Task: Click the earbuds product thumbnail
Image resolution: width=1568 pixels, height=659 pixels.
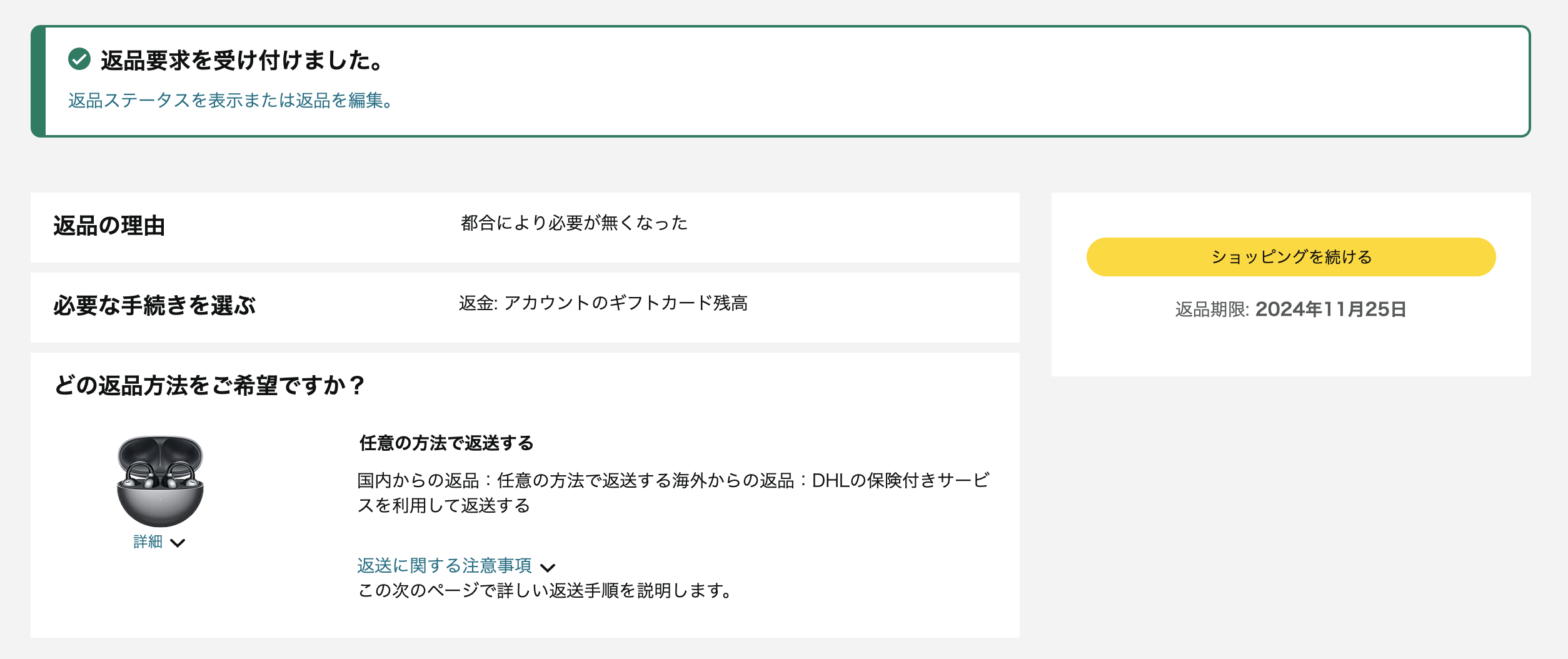Action: pos(160,481)
